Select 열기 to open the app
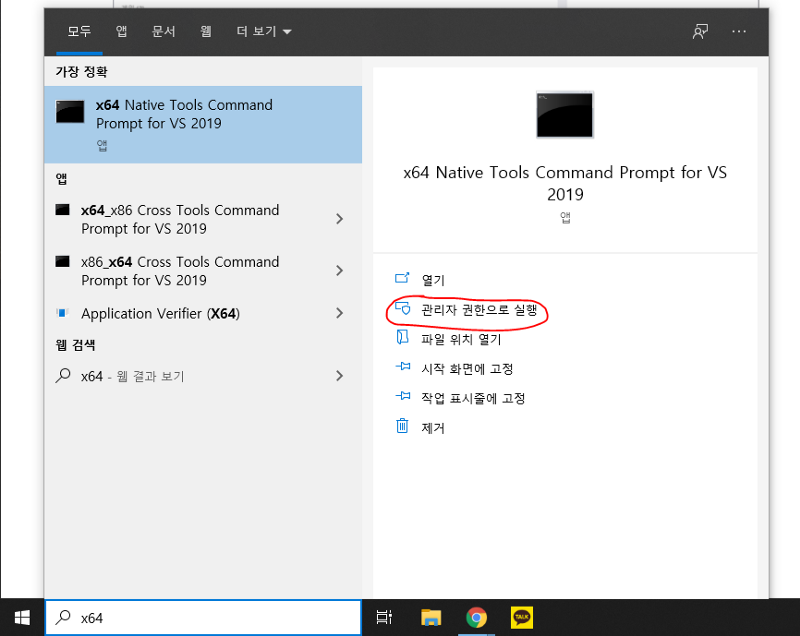The height and width of the screenshot is (636, 800). (x=433, y=280)
